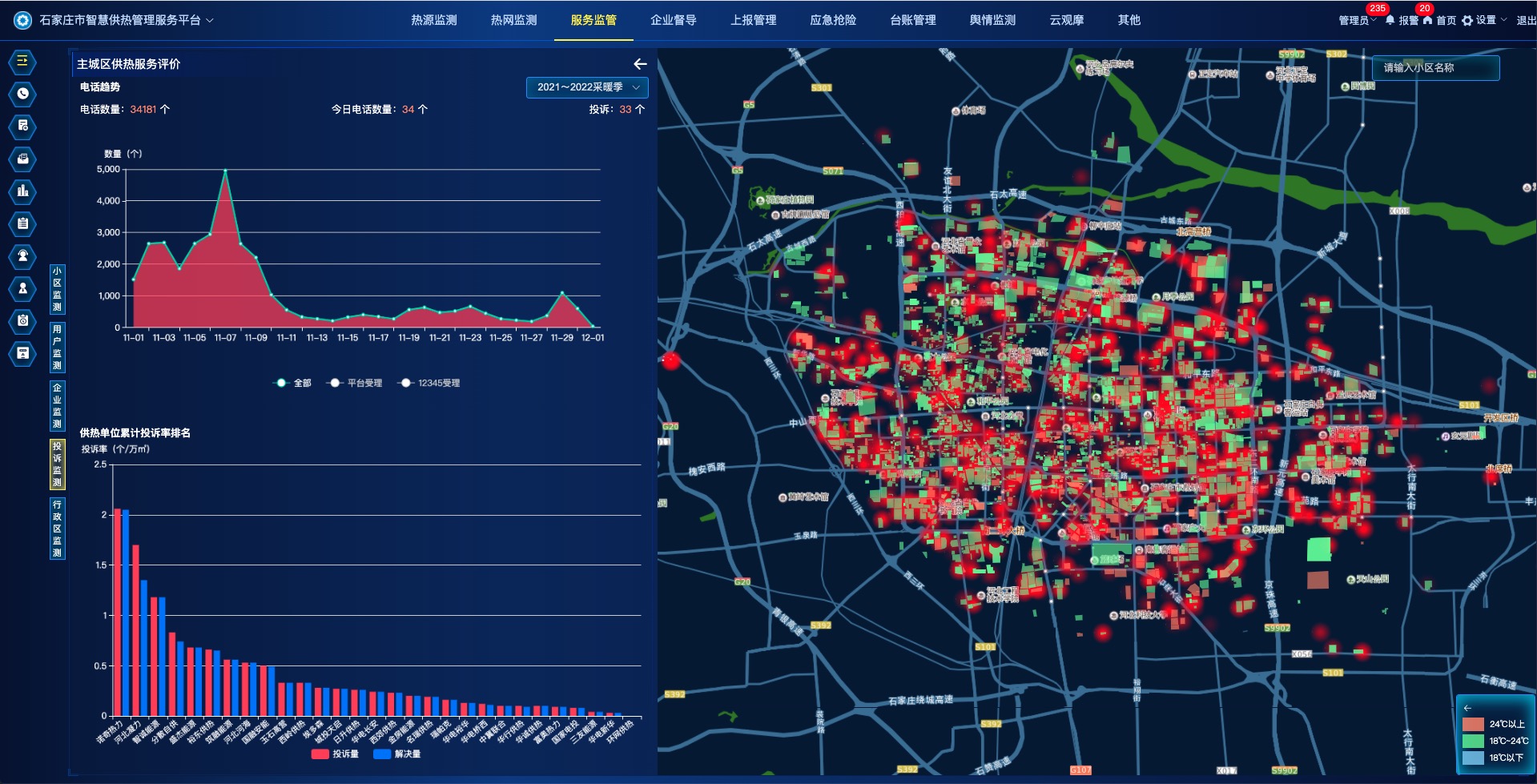Open the clipboard list sidebar icon
This screenshot has height=784, width=1537.
pos(22,223)
